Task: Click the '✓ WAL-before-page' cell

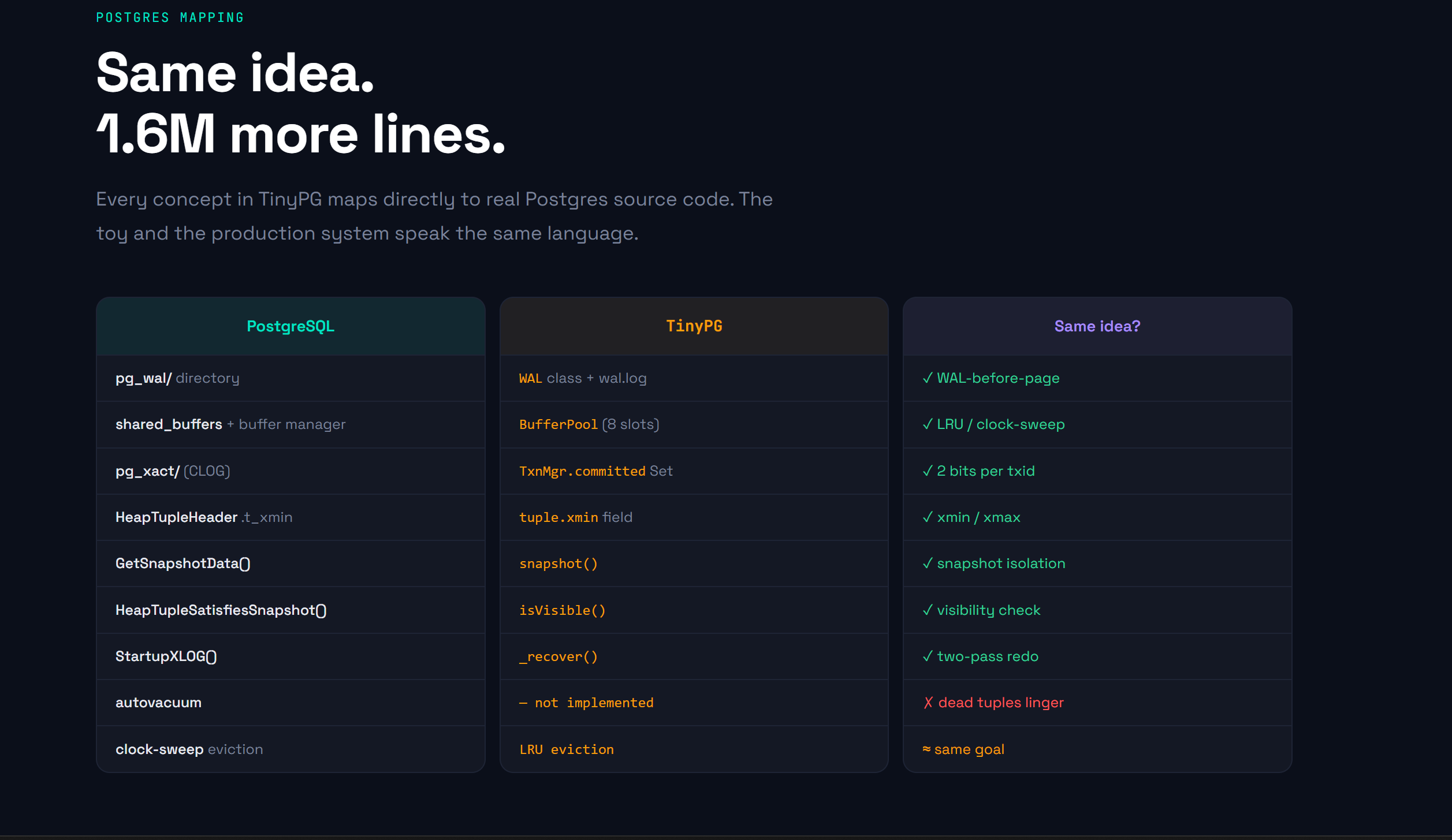Action: click(1097, 378)
